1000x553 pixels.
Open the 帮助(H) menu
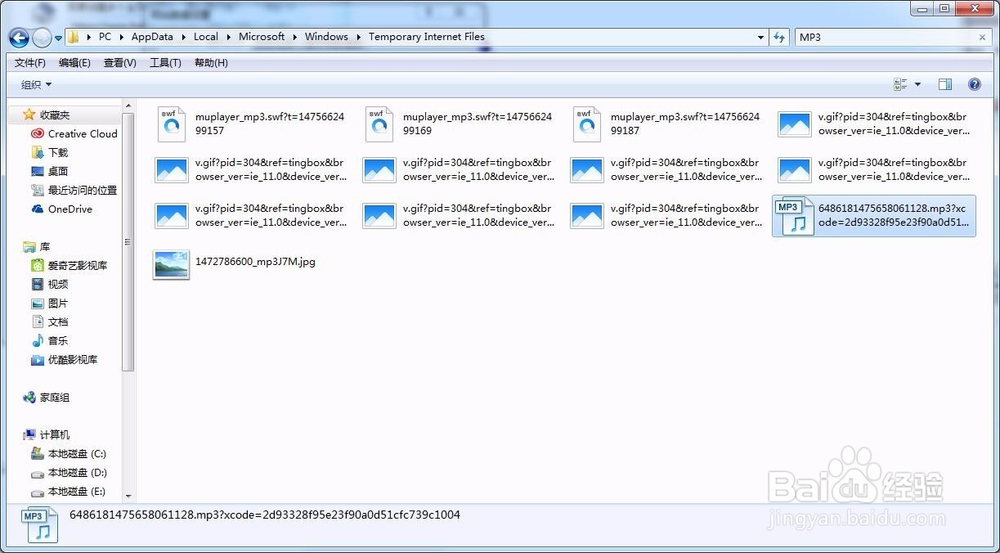tap(211, 63)
